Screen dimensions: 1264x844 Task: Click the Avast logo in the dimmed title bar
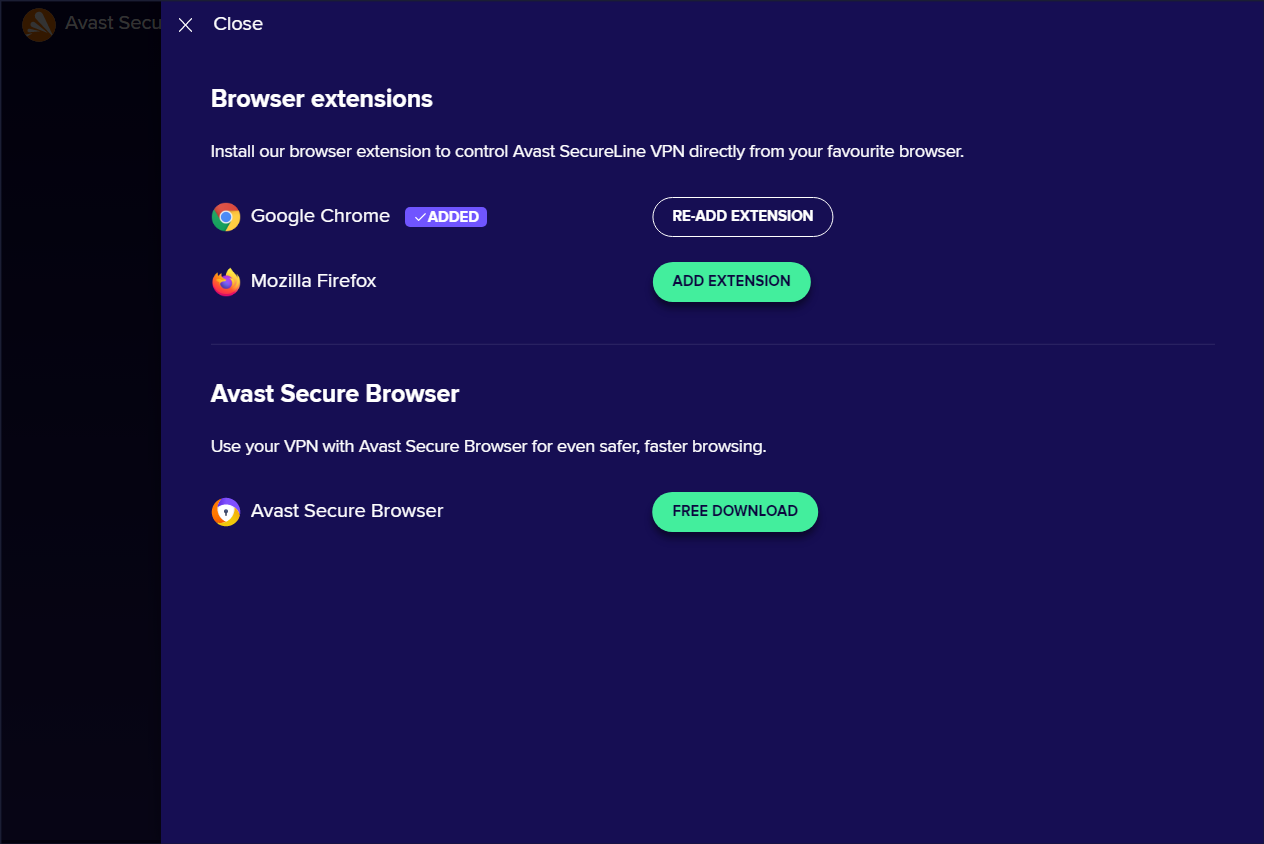(39, 24)
